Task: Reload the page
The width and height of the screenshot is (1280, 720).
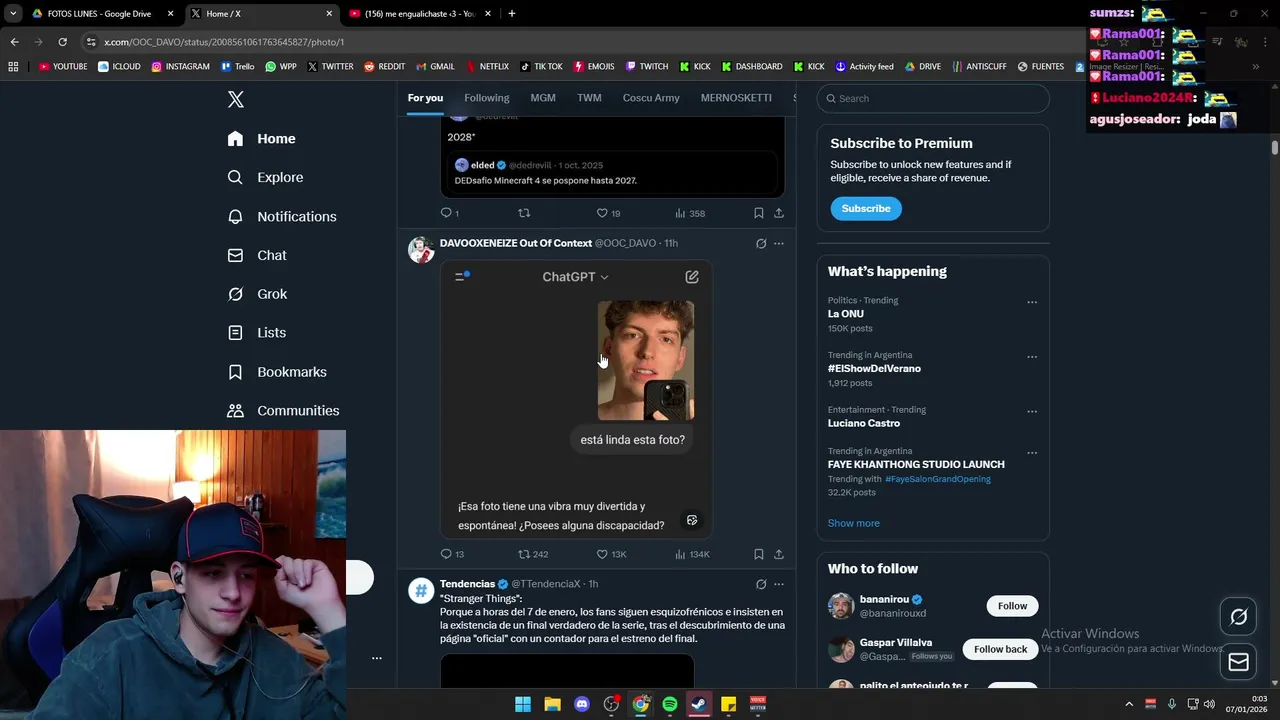Action: (x=62, y=42)
